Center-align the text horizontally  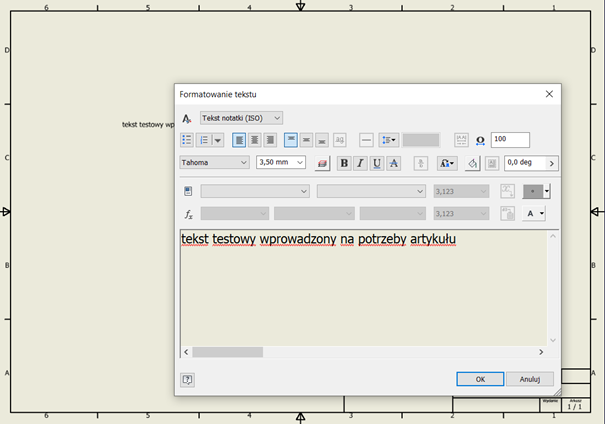(254, 140)
